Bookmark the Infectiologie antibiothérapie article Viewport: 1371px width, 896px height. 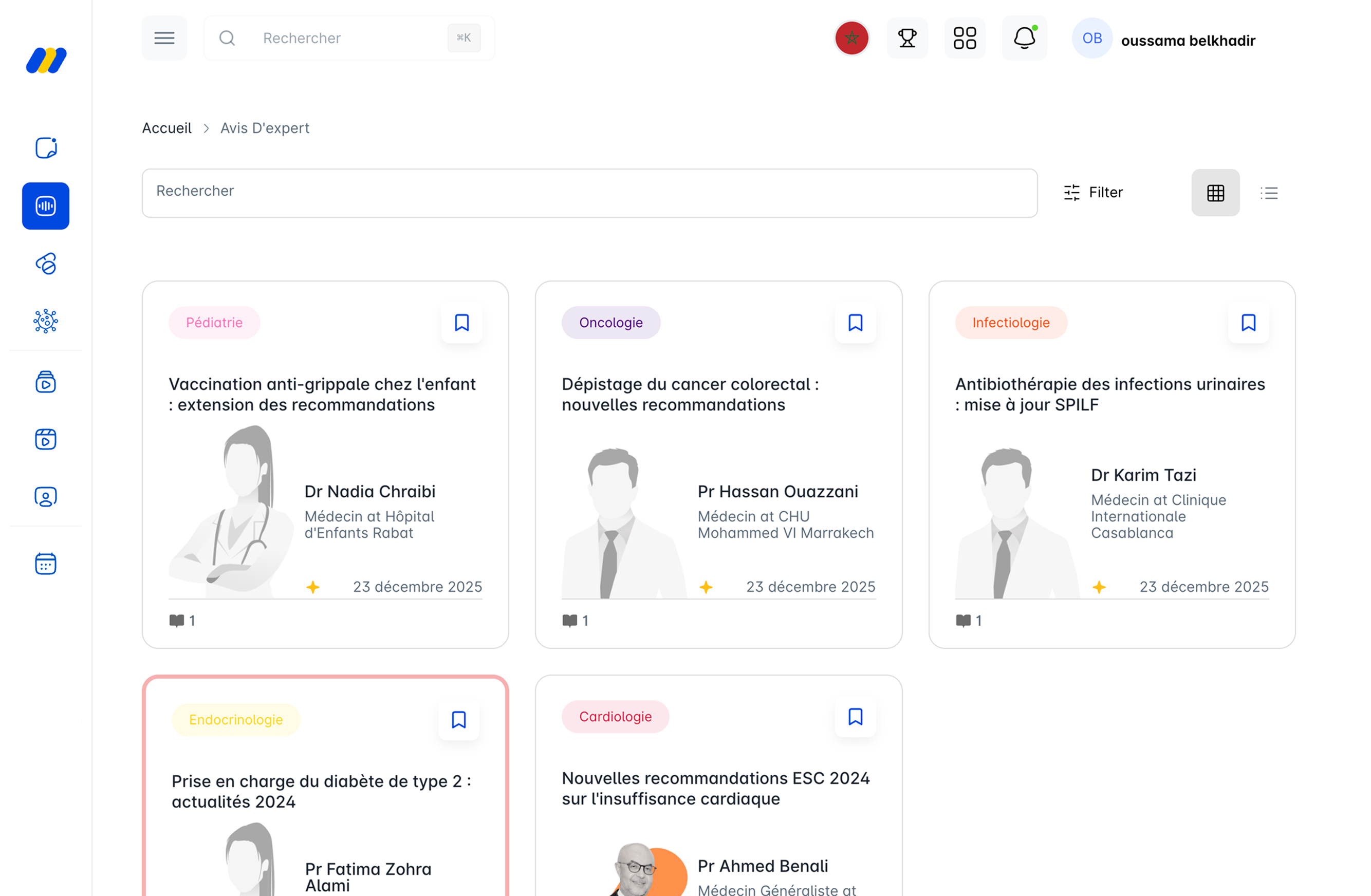tap(1248, 323)
